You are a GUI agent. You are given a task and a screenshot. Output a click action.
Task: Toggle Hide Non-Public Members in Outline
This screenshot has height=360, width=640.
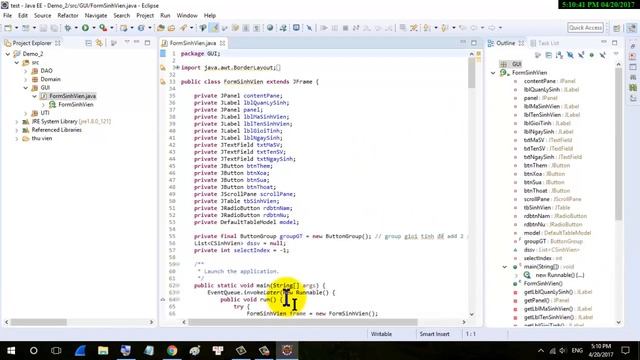591,55
